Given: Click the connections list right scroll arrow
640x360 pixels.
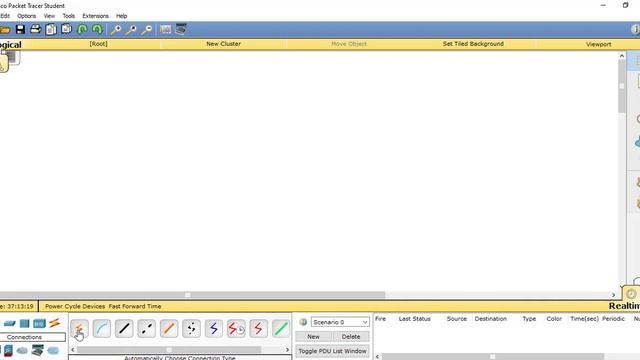Looking at the screenshot, I should 287,350.
